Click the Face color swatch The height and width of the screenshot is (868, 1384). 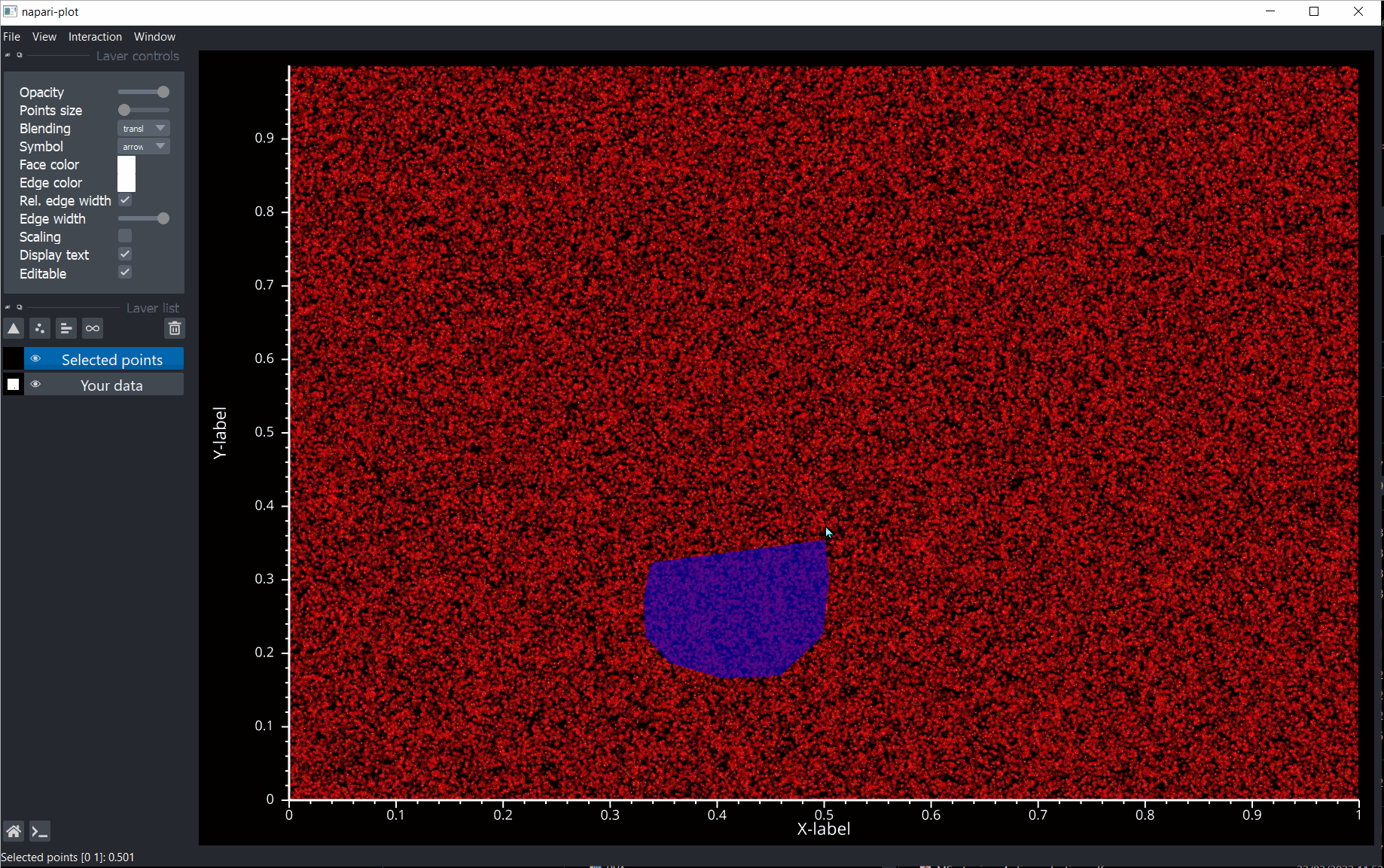pos(127,165)
